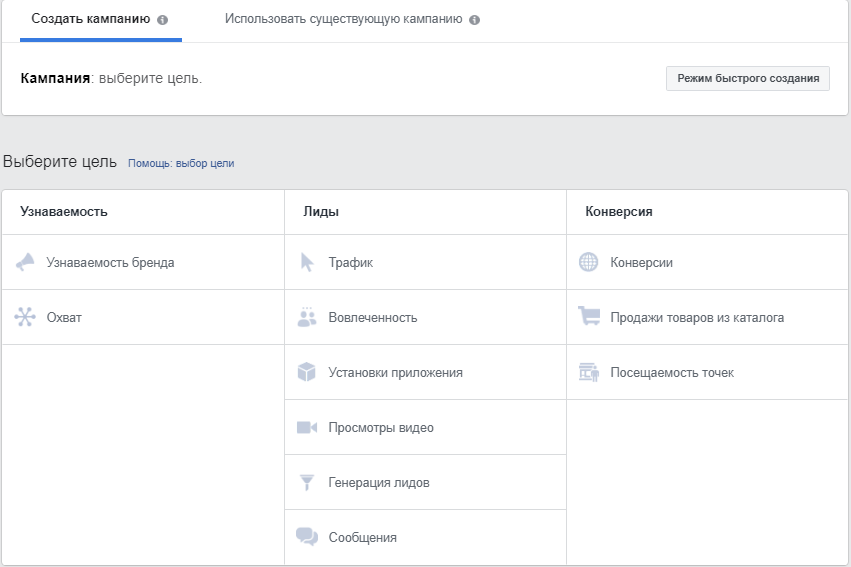Click the people icon beside Вовлеченность

307,317
